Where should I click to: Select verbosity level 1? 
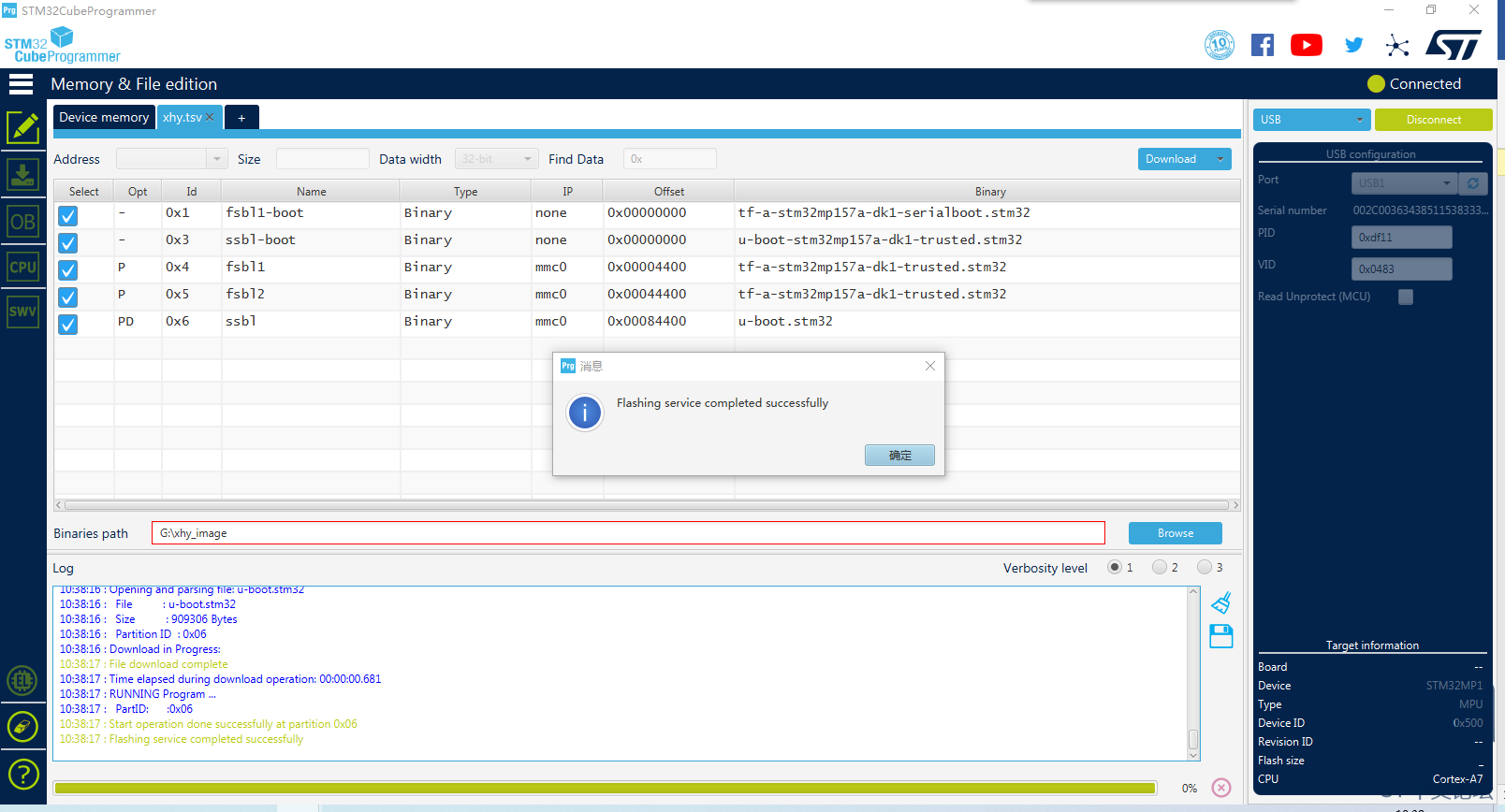tap(1115, 567)
